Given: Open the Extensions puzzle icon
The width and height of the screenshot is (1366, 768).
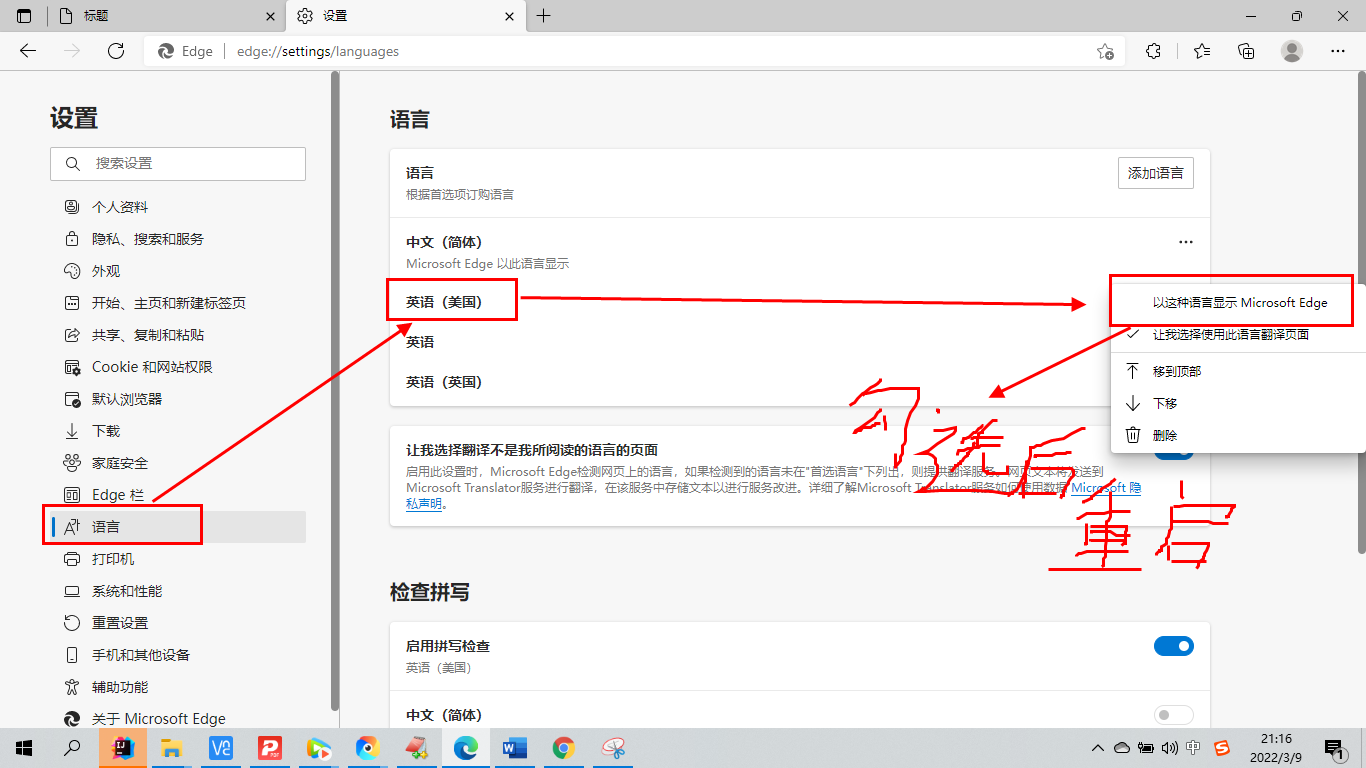Looking at the screenshot, I should click(1153, 51).
